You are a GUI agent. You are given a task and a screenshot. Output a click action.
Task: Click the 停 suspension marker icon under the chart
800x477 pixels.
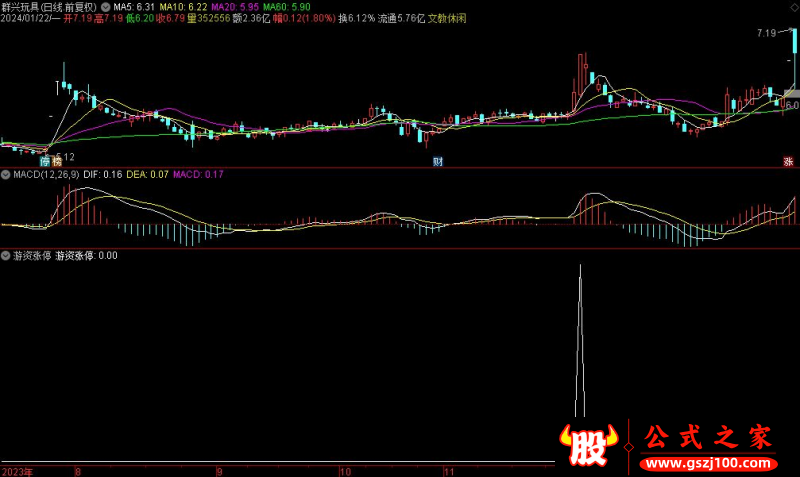[x=44, y=161]
